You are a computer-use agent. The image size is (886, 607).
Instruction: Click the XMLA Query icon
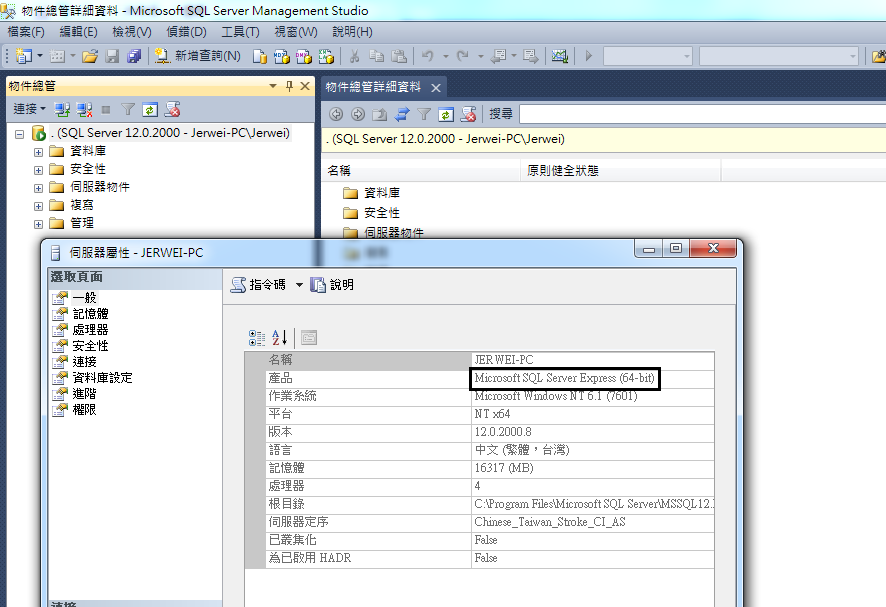tap(326, 56)
